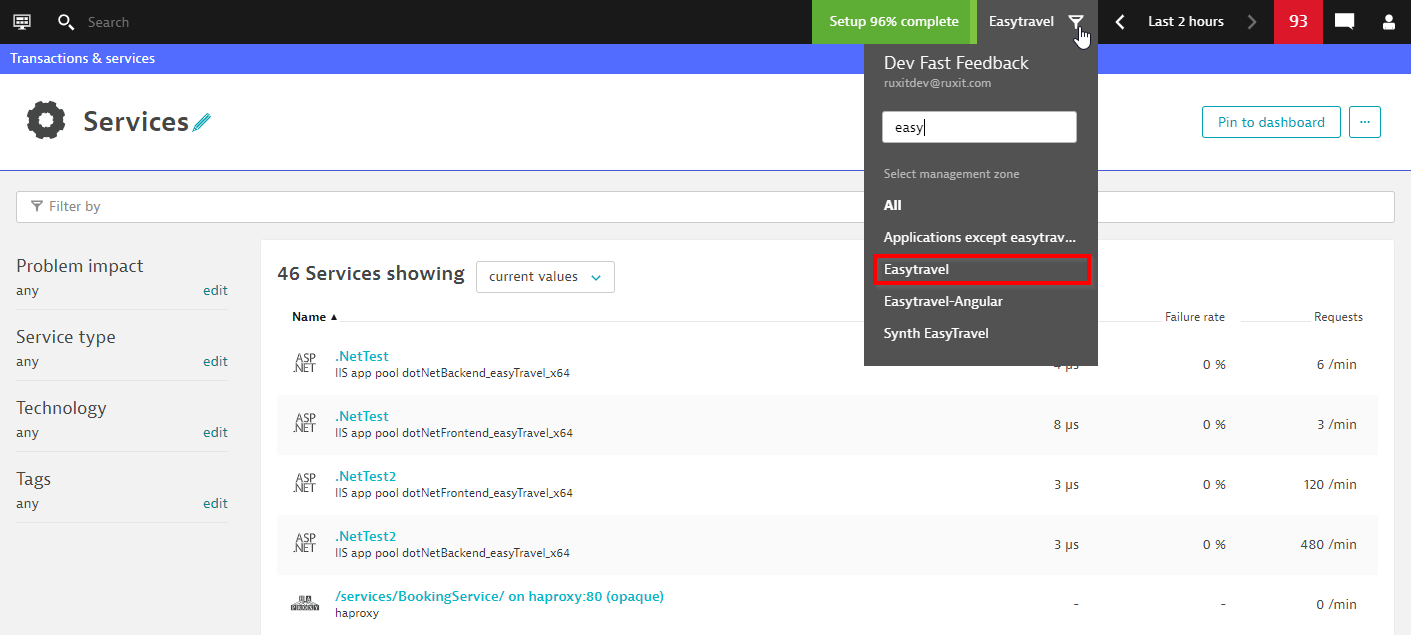Screen dimensions: 1411x635
Task: Open .NetTest service on dotNetBackend pool
Action: pyautogui.click(x=362, y=356)
